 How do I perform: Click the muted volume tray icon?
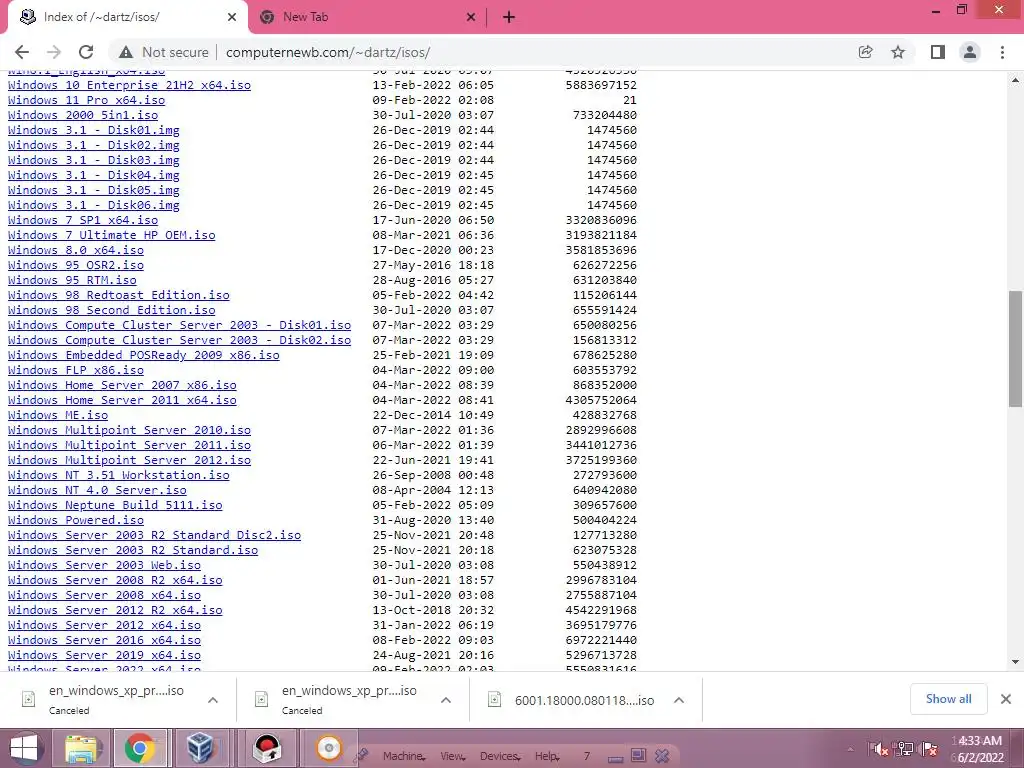coord(879,748)
